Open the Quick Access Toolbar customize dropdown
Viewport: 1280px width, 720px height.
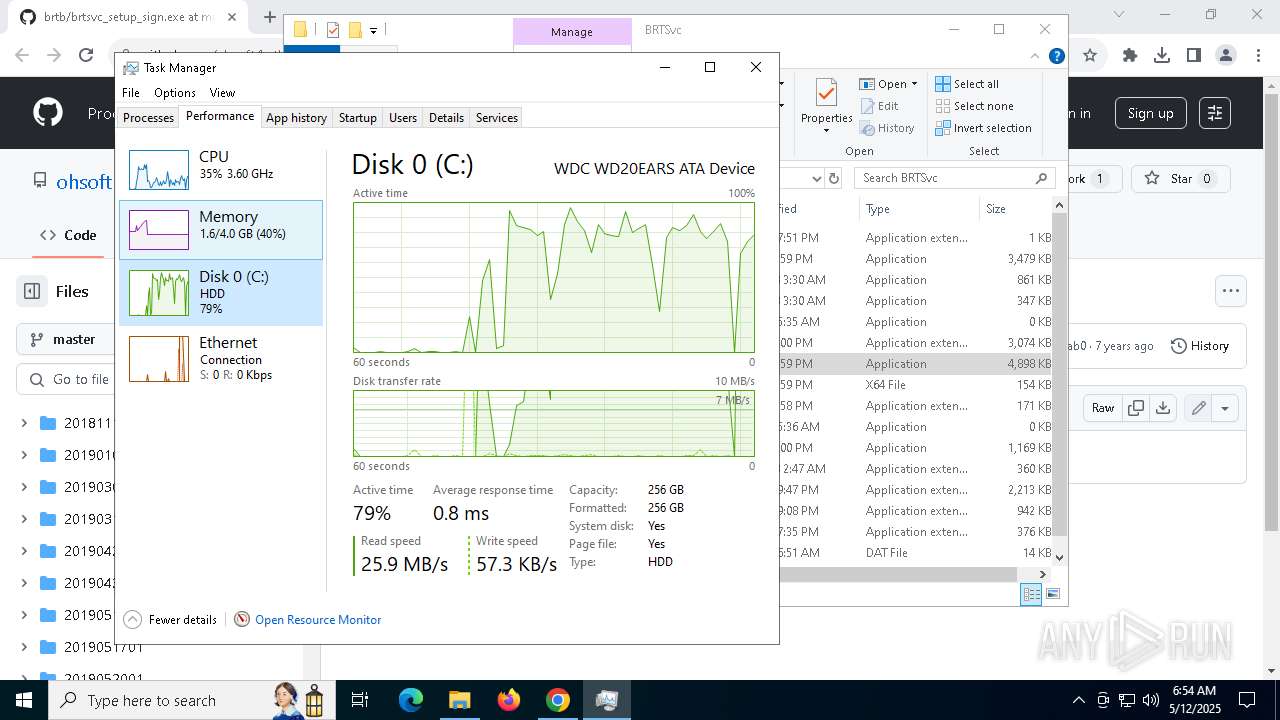pyautogui.click(x=373, y=31)
